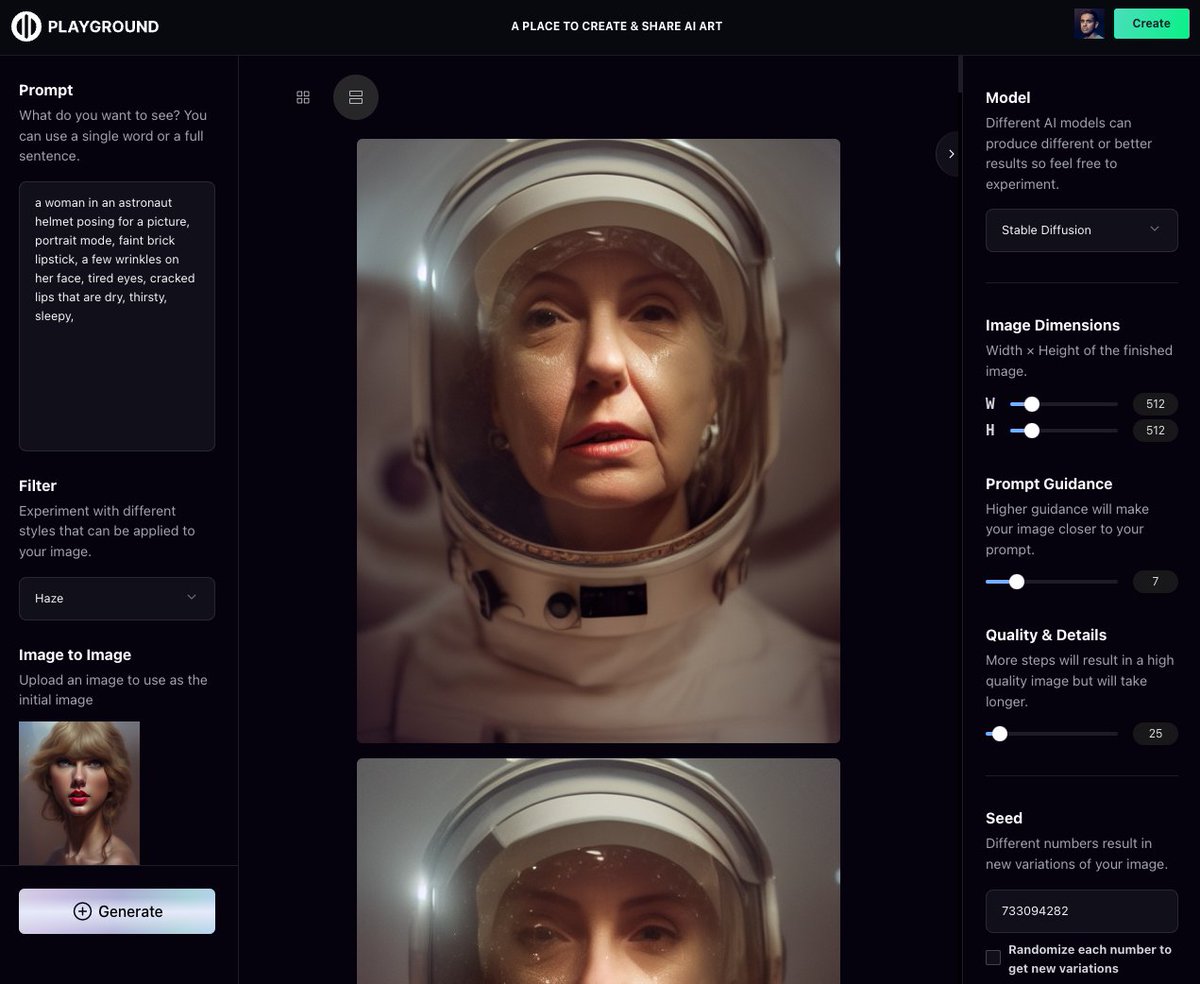Click the uploaded initial image thumbnail
Image resolution: width=1200 pixels, height=984 pixels.
pos(79,793)
